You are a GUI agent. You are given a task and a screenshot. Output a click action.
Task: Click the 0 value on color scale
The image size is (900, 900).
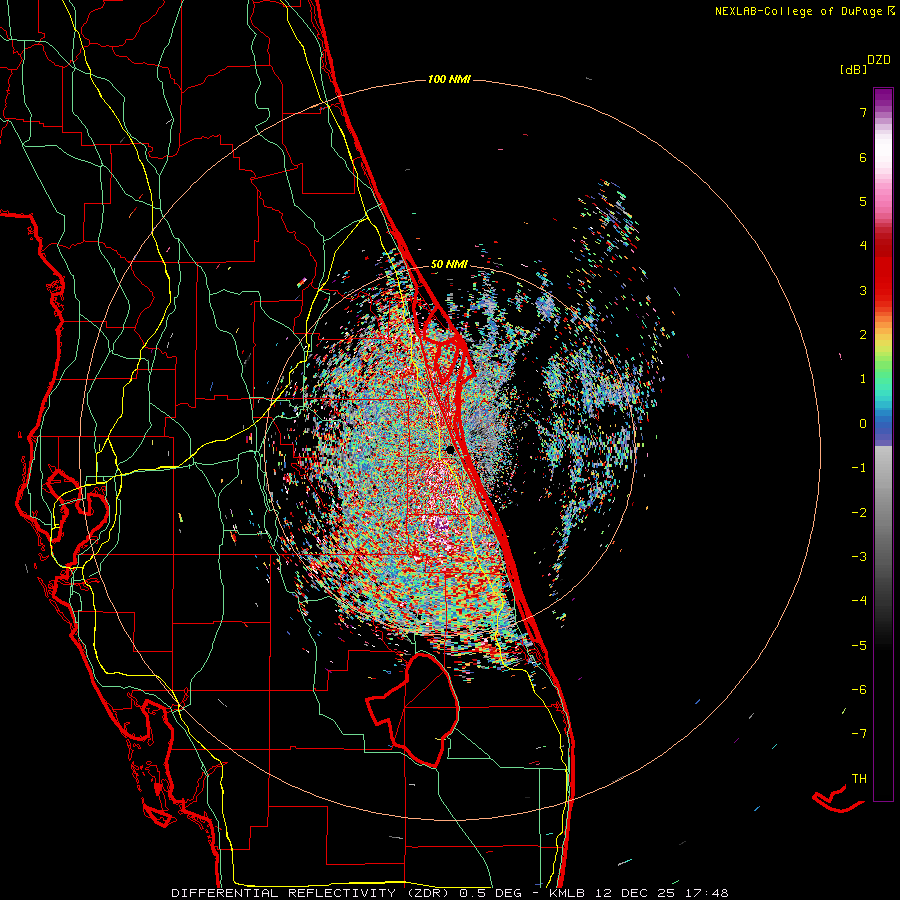pyautogui.click(x=863, y=424)
